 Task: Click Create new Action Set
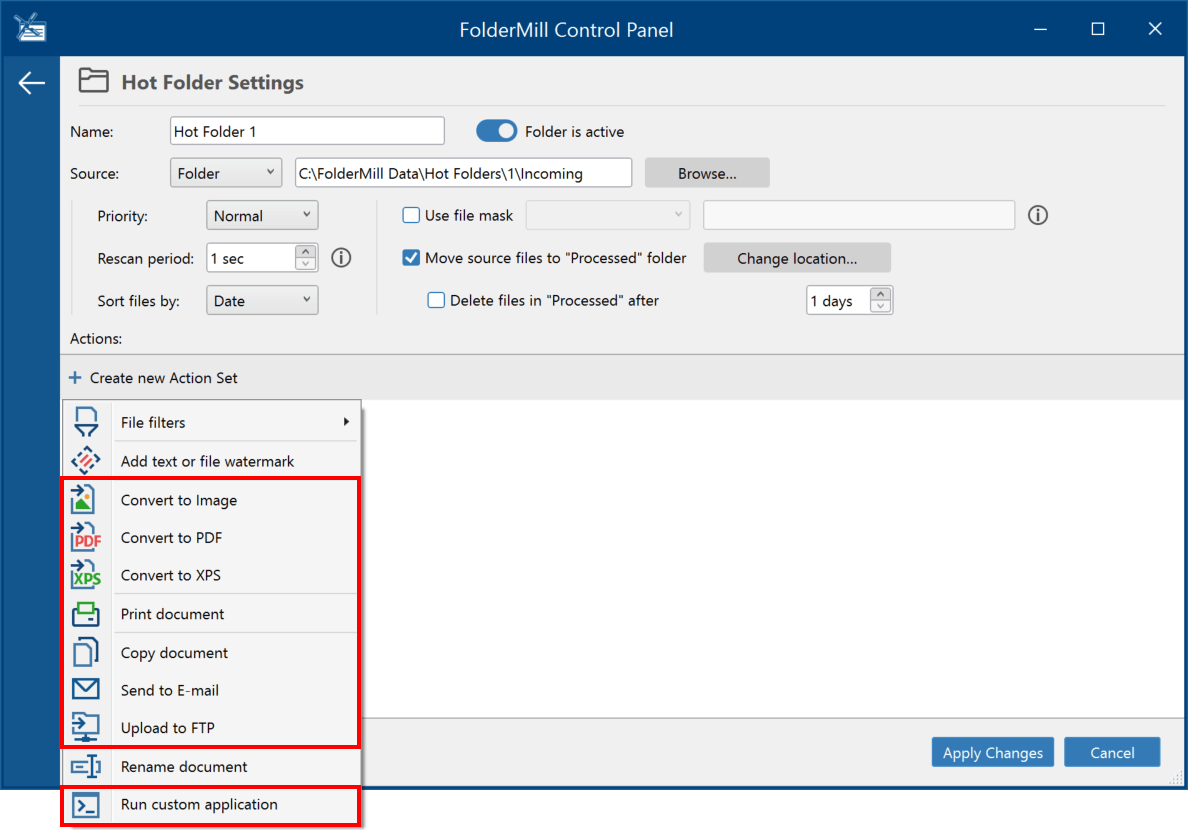pyautogui.click(x=153, y=377)
